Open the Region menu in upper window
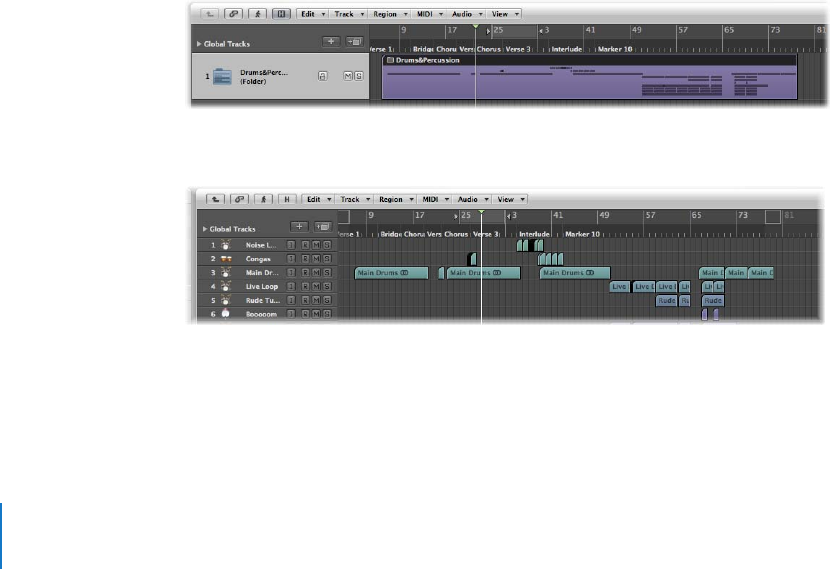830x569 pixels. (390, 14)
